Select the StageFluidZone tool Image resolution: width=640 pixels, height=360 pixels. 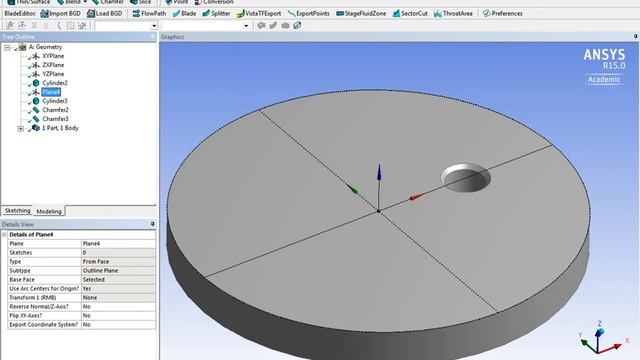tap(361, 13)
